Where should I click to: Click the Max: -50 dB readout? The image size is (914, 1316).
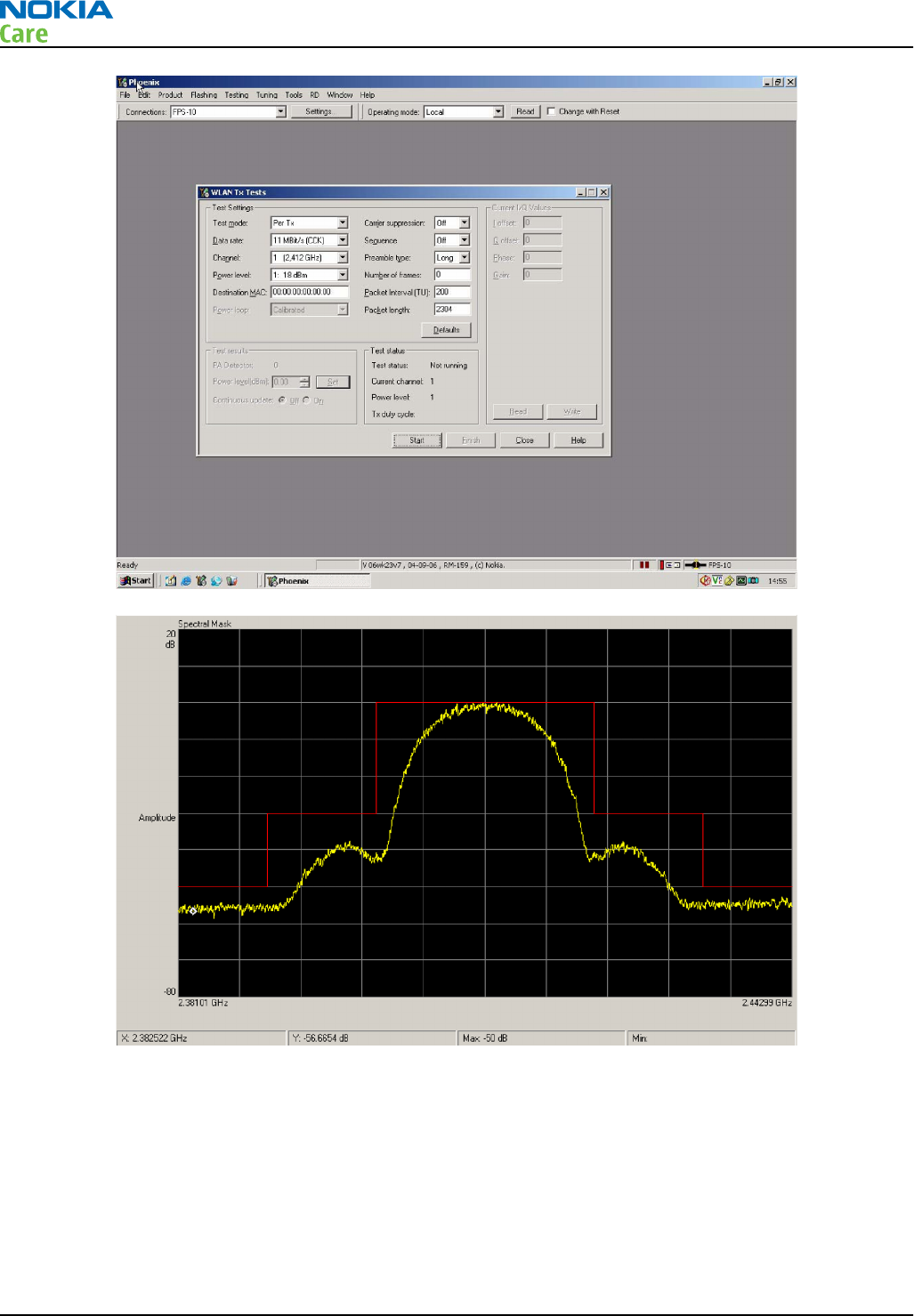coord(543,1038)
